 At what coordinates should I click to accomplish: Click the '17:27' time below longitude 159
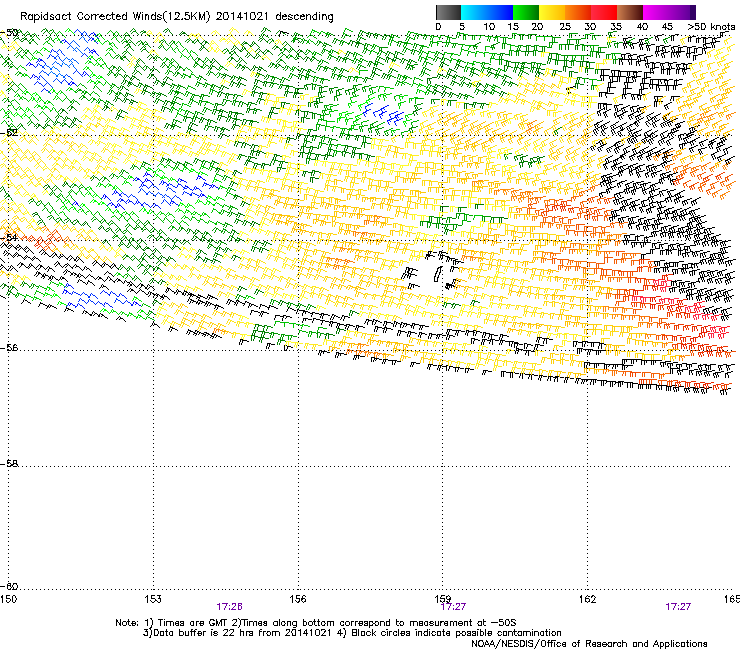pyautogui.click(x=453, y=607)
